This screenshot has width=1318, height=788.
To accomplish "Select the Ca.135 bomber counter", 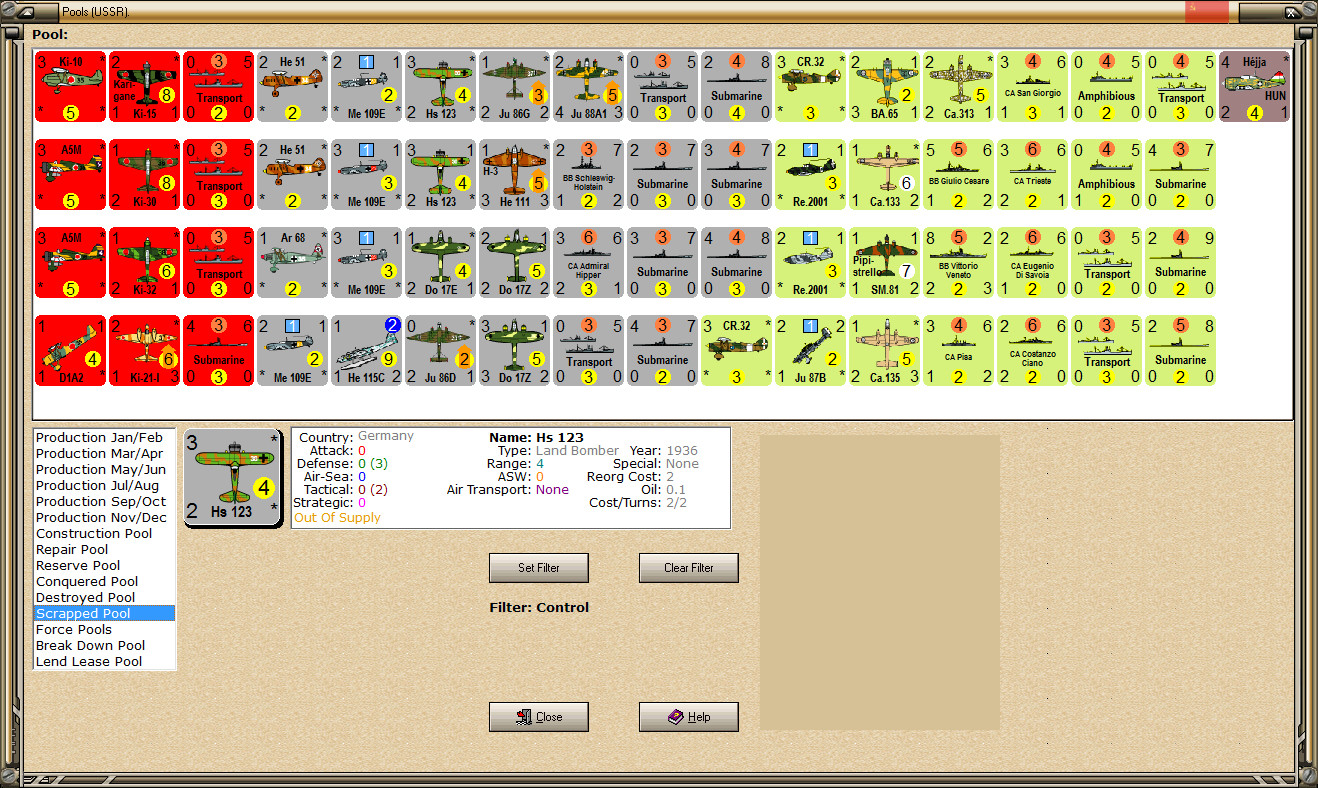I will click(884, 351).
